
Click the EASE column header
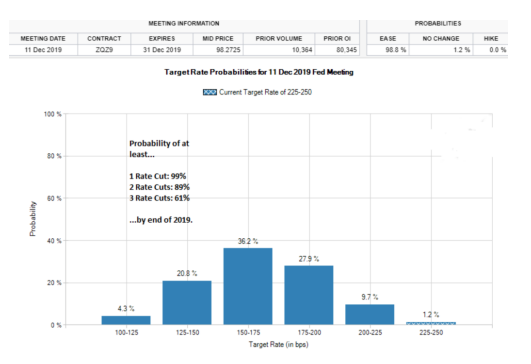[388, 39]
